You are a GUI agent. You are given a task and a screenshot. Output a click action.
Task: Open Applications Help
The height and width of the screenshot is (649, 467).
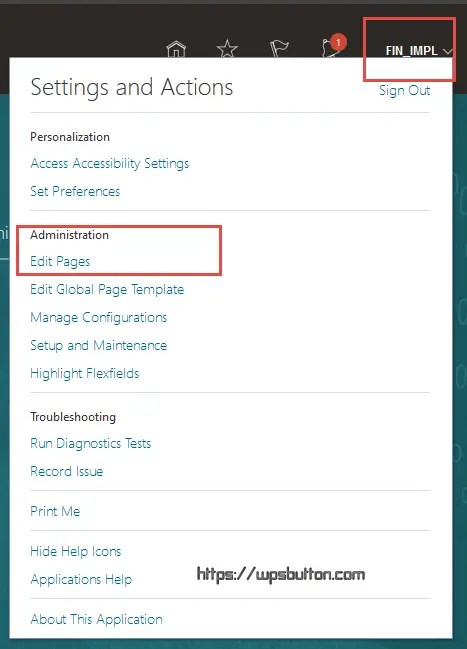click(81, 579)
